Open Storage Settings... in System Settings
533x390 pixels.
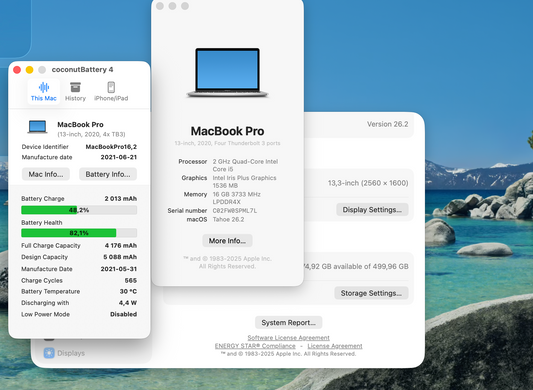pos(371,293)
